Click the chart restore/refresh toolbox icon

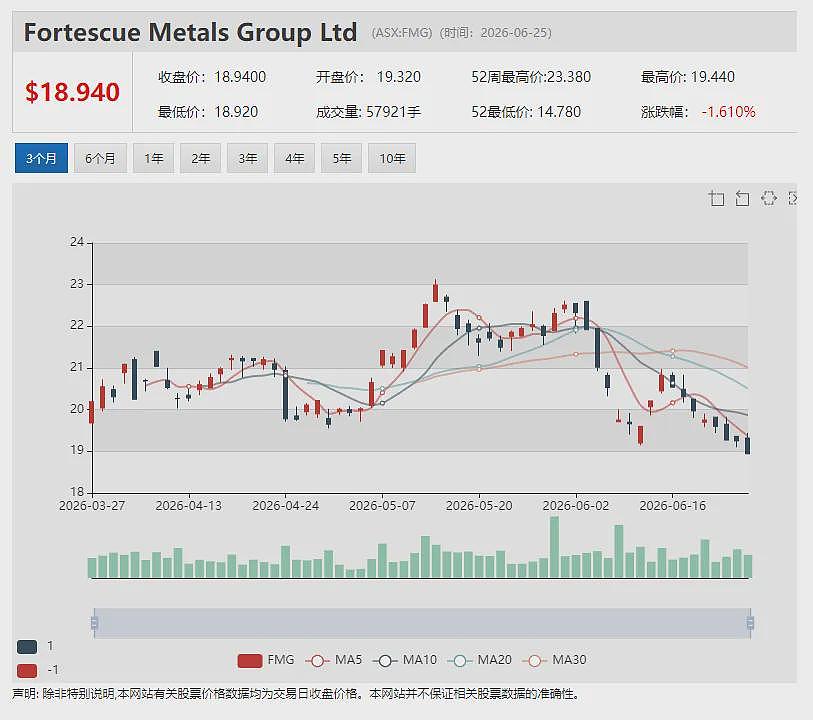[768, 198]
